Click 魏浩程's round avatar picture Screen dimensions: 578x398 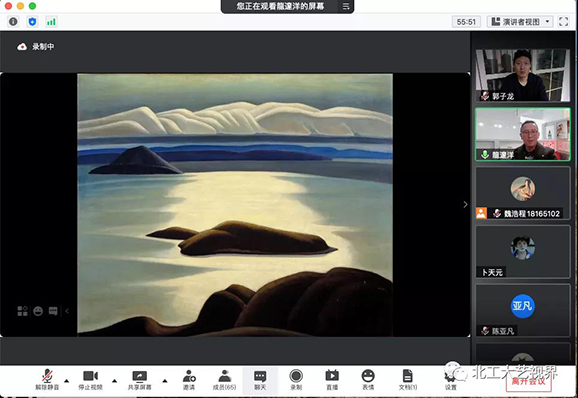[523, 188]
